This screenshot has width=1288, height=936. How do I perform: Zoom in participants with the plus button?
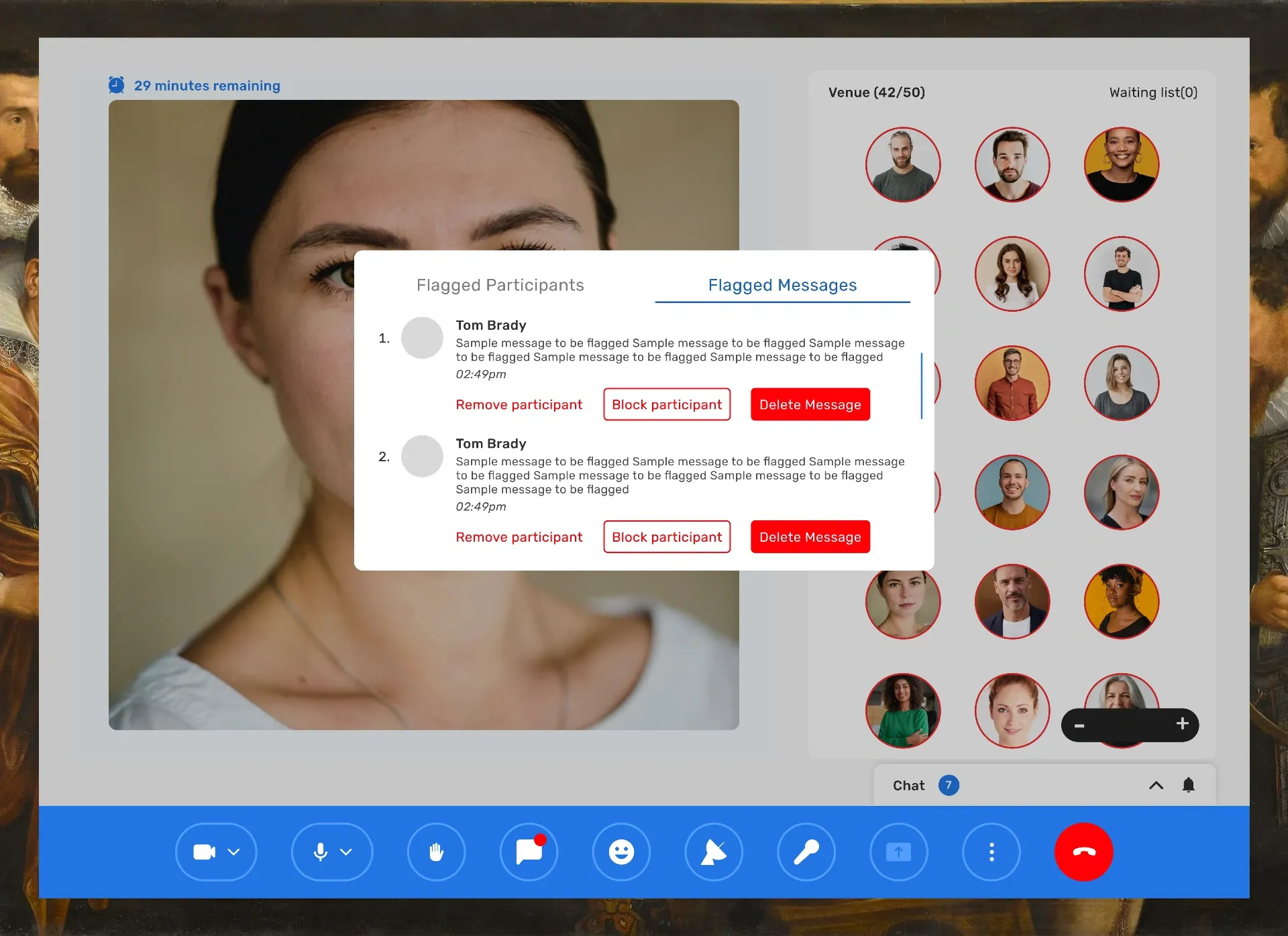[x=1183, y=723]
